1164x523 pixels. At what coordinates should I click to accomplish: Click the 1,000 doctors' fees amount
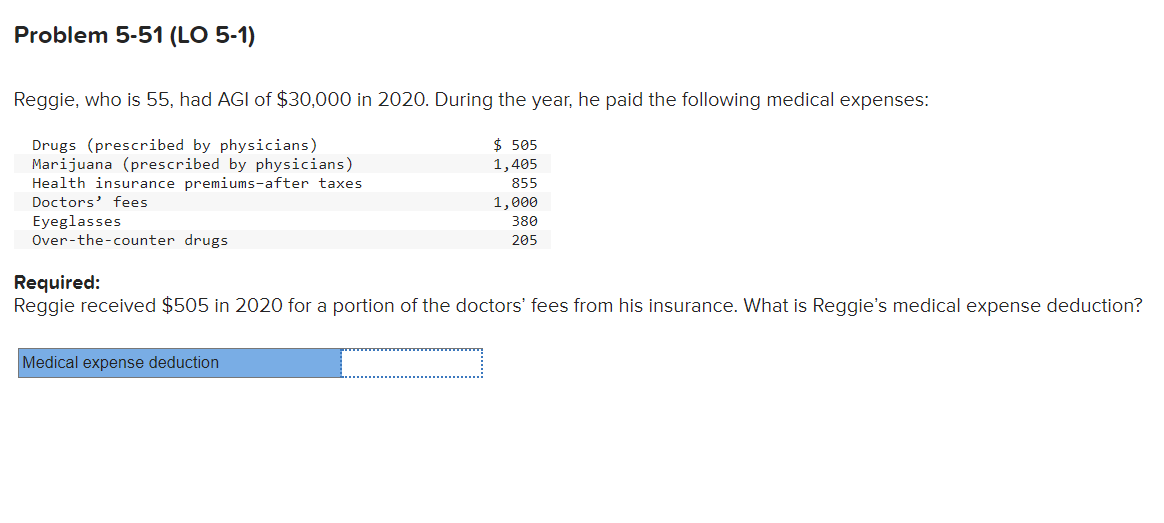[515, 202]
